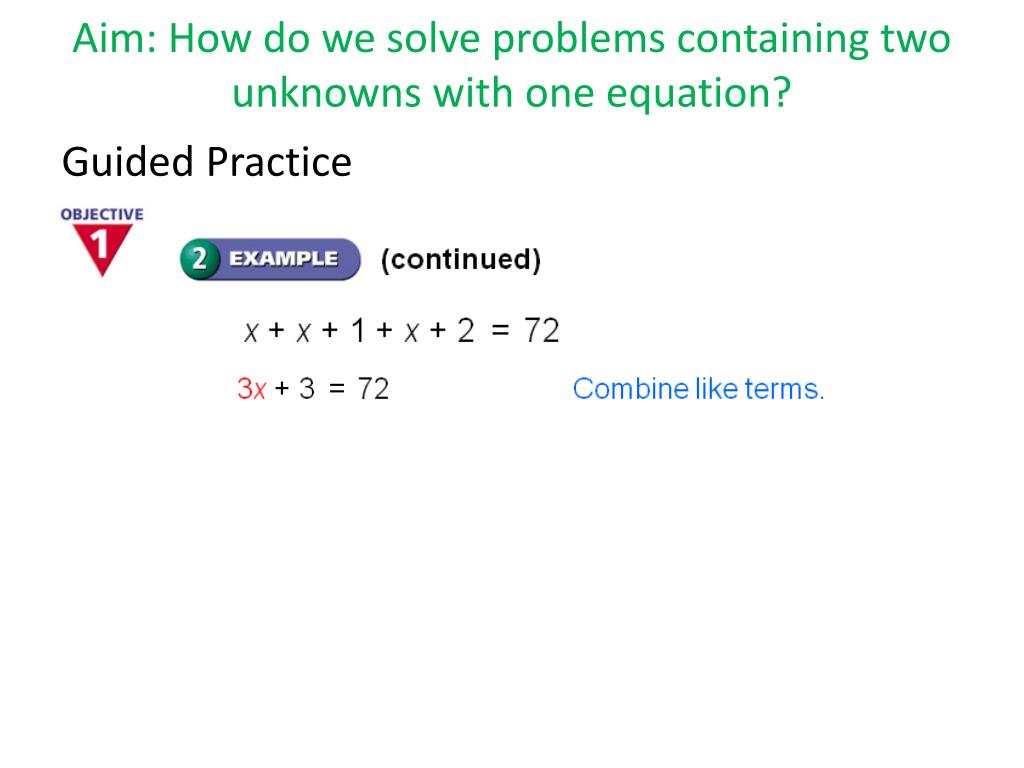1024x768 pixels.
Task: Click the number 1 in the top equation
Action: (358, 330)
